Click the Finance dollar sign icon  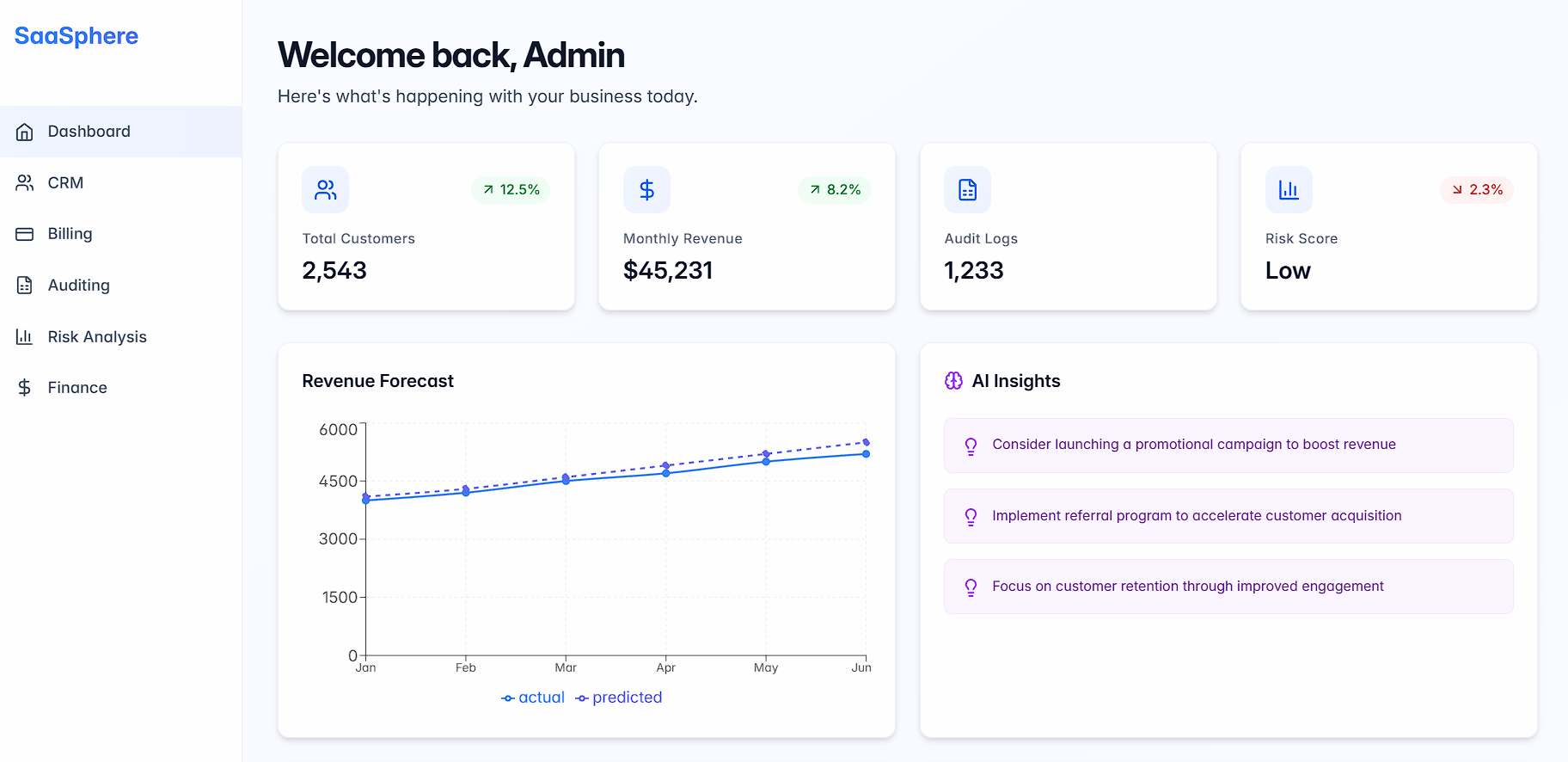pos(25,388)
